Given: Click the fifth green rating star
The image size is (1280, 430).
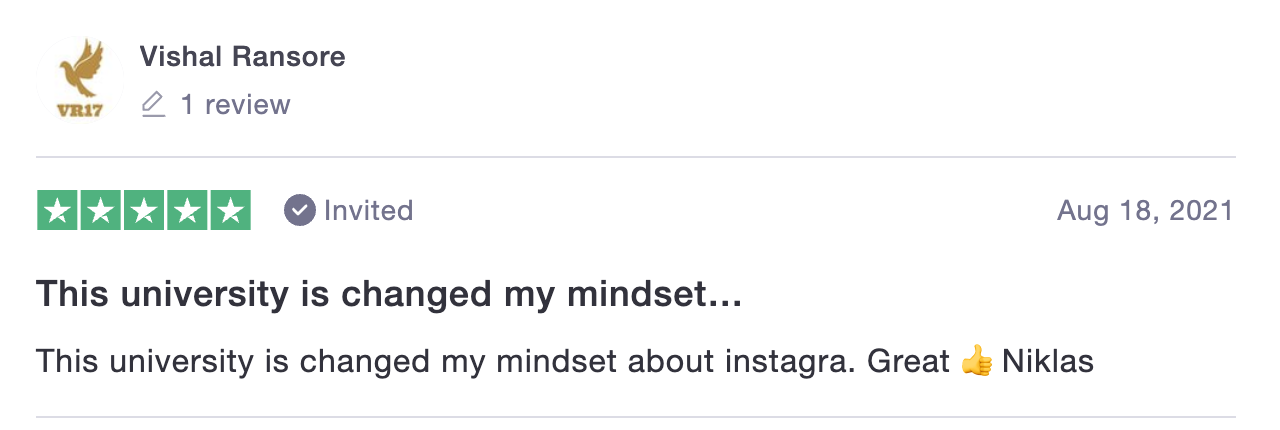Looking at the screenshot, I should (x=230, y=210).
